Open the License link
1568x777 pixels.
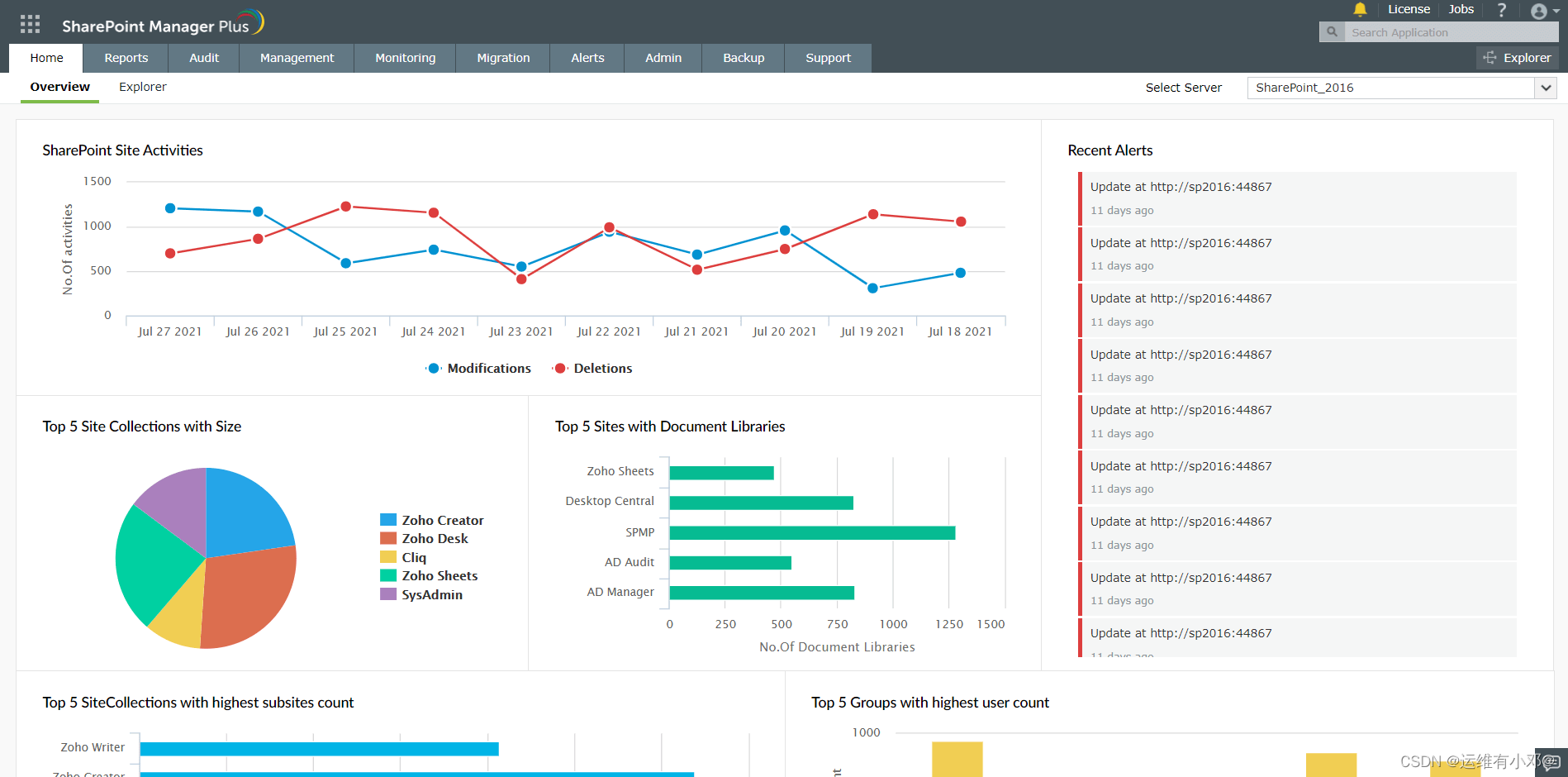[x=1409, y=9]
